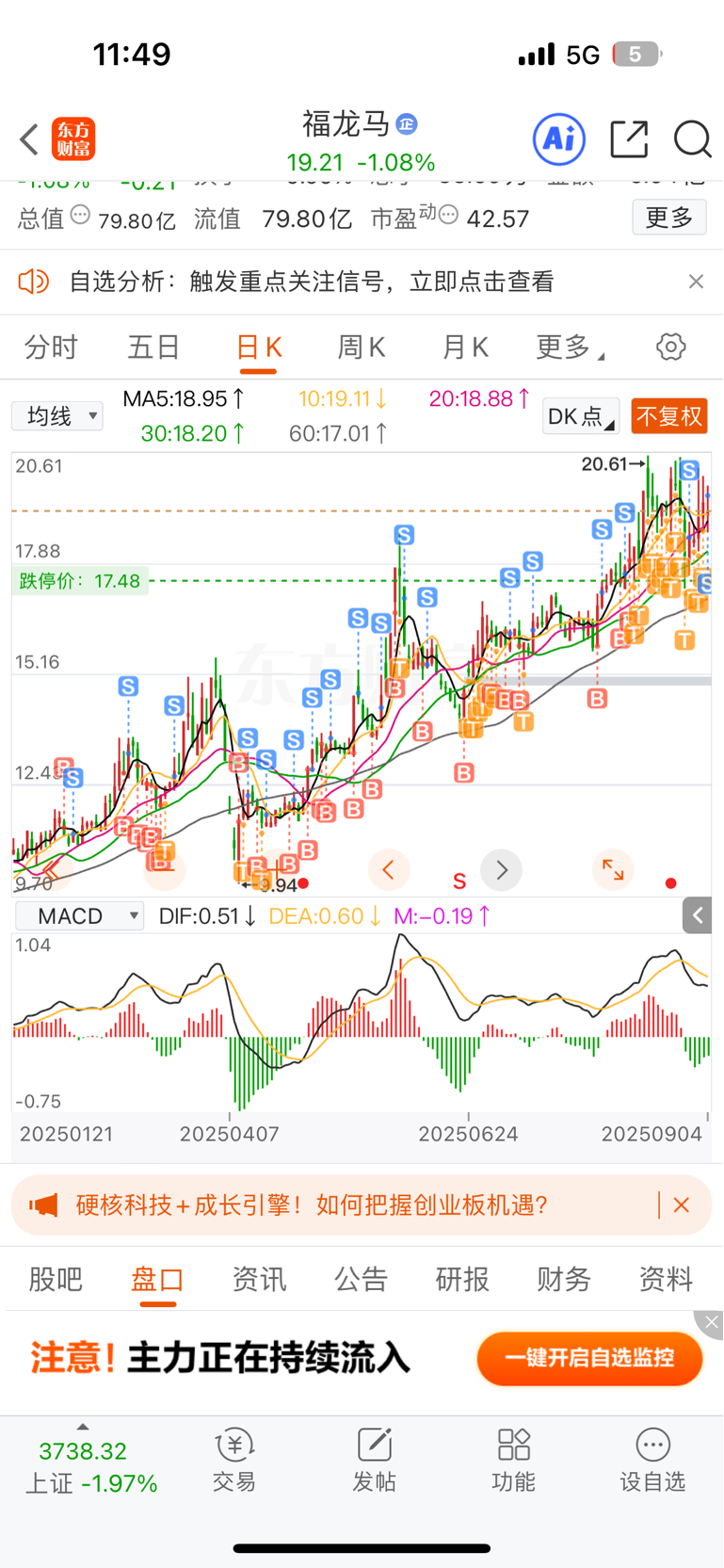Image resolution: width=724 pixels, height=1568 pixels.
Task: Tap the megaphone icon in banner
Action: coord(43,1204)
